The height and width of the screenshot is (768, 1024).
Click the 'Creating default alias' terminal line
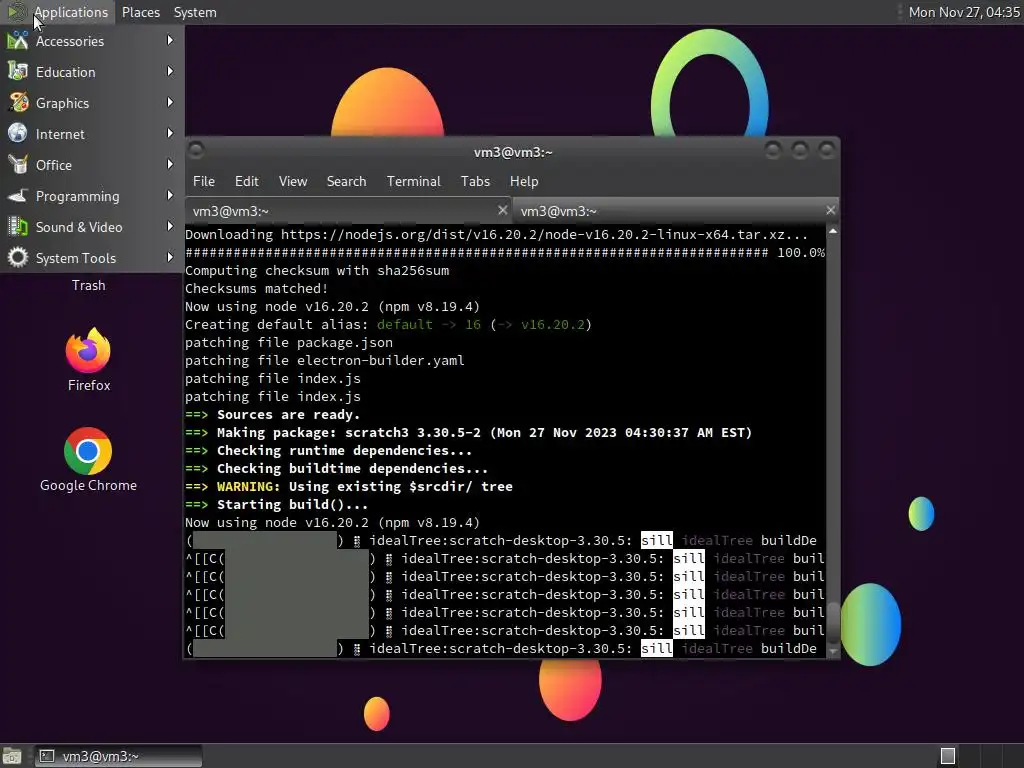click(388, 325)
